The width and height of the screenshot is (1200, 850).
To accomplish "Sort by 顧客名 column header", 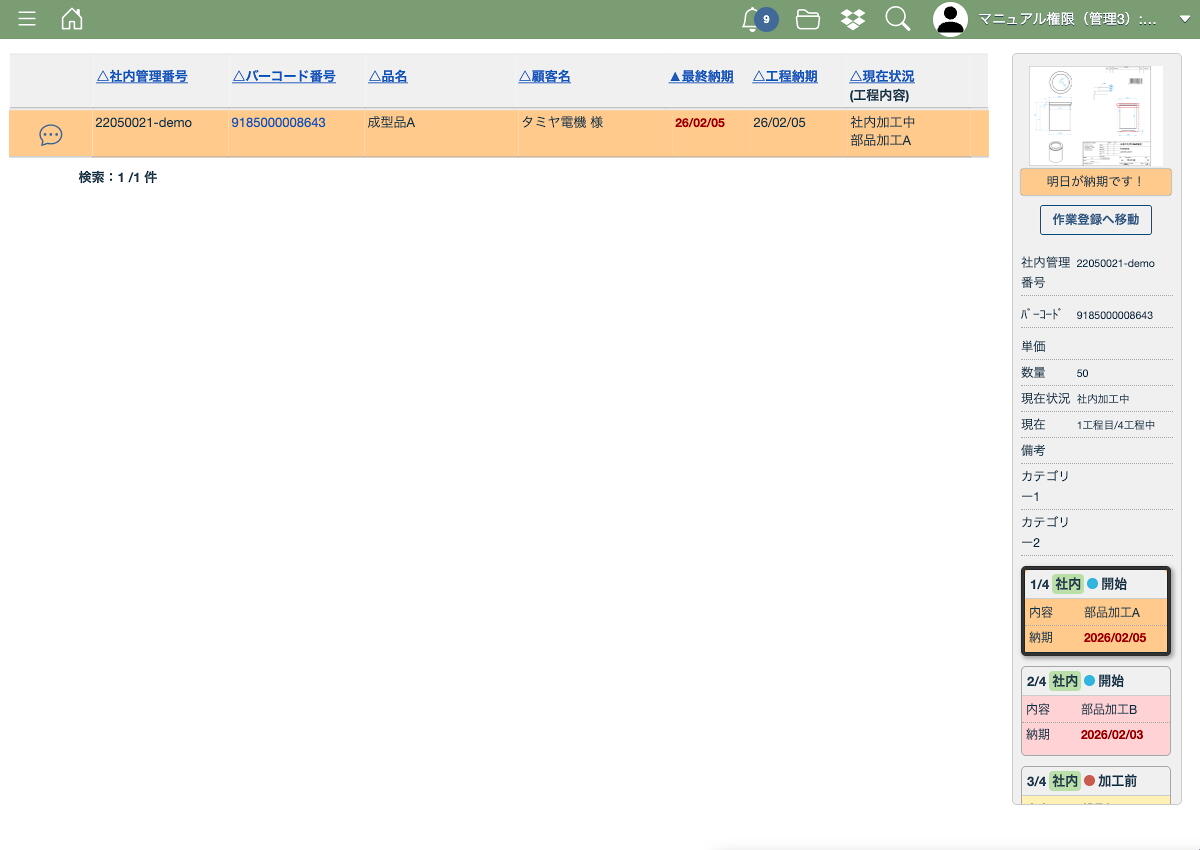I will [544, 77].
